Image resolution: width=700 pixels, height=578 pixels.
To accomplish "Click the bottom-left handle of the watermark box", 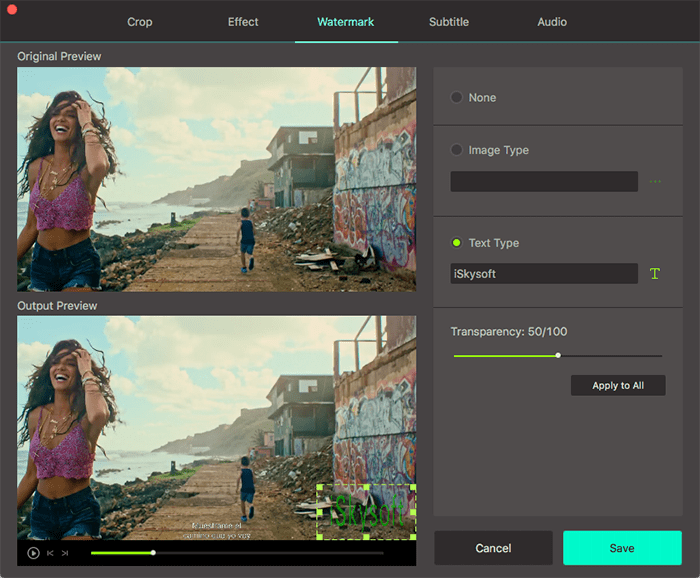I will (319, 537).
